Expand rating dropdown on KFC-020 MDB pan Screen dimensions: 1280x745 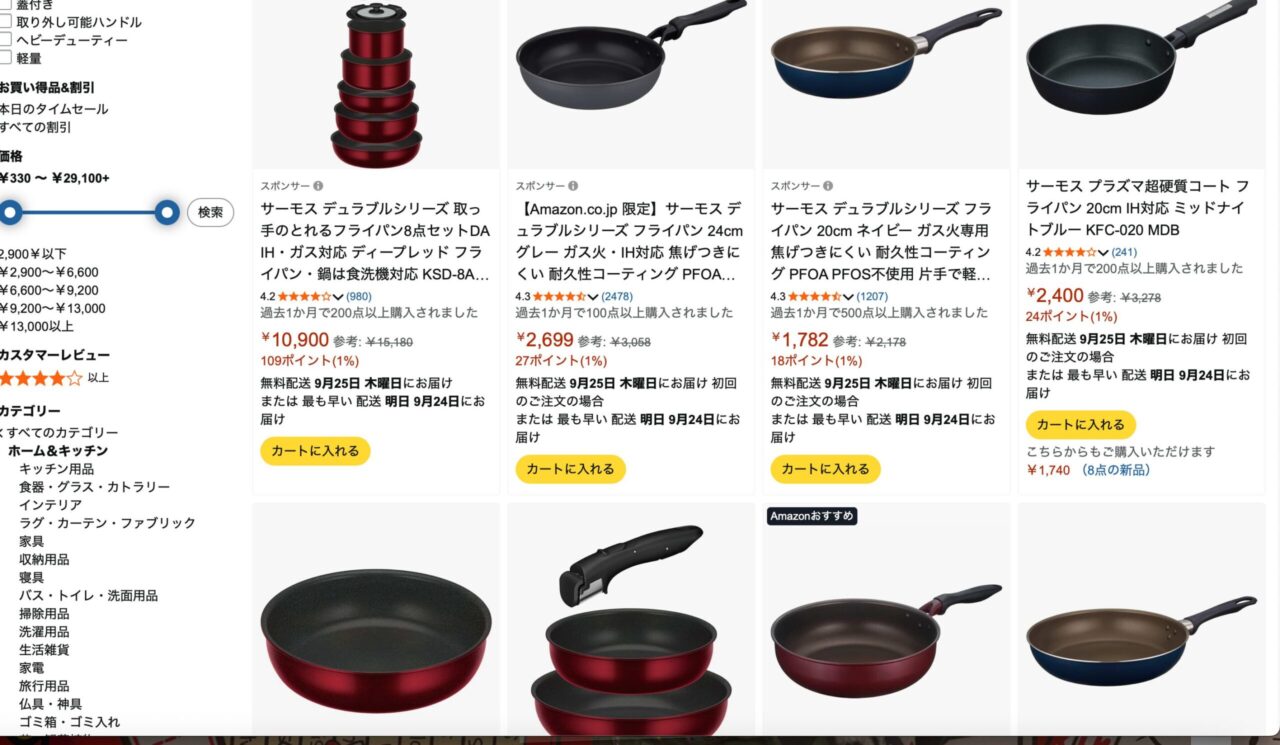1102,253
